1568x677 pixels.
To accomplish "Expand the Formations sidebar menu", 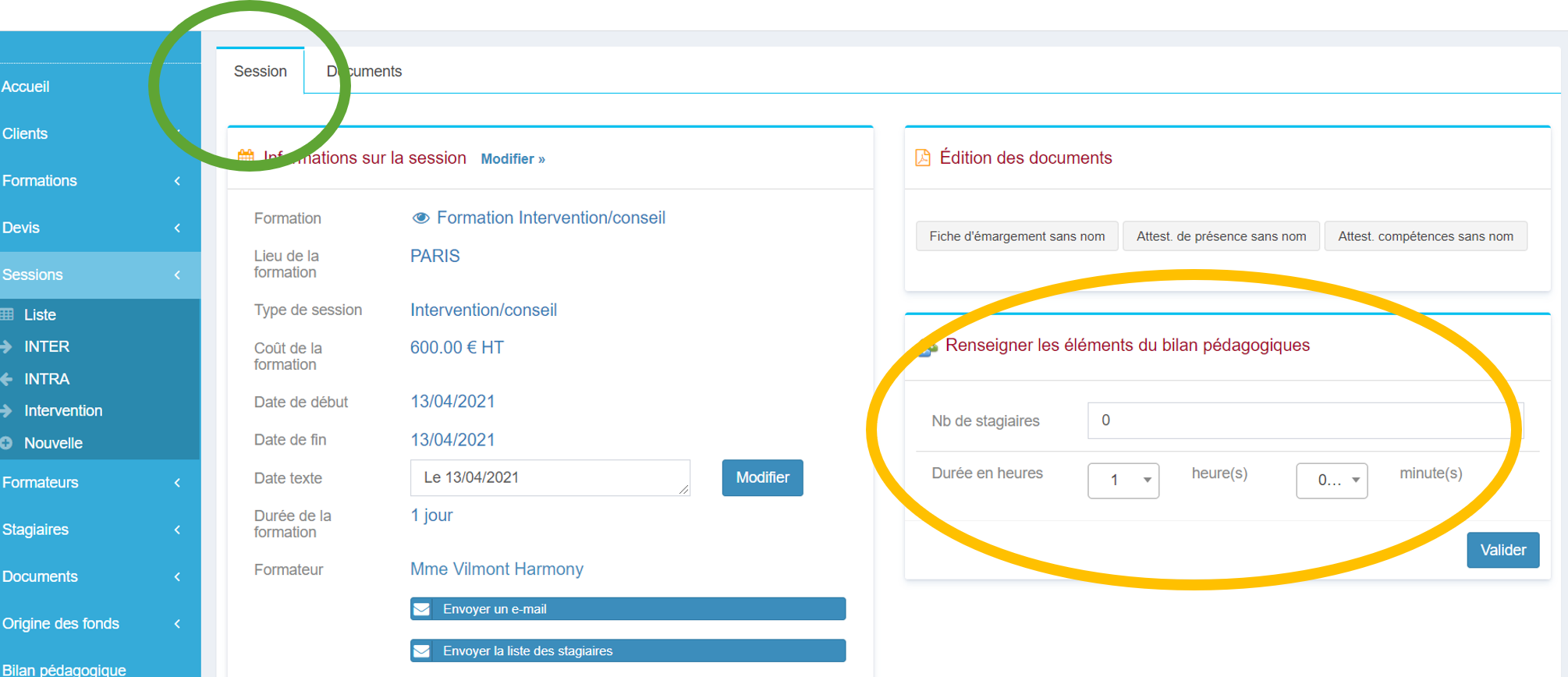I will [177, 181].
